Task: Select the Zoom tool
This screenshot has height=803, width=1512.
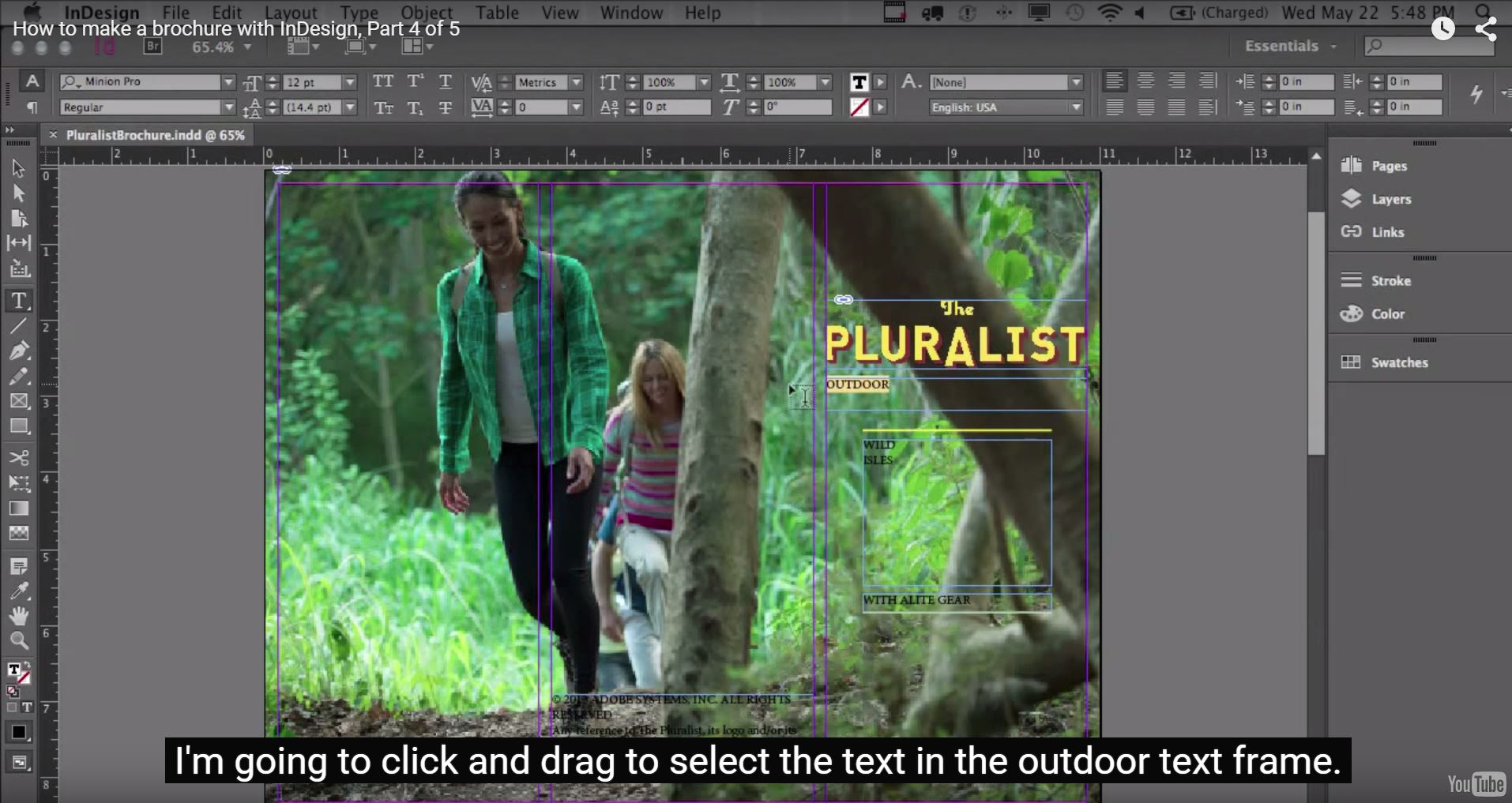Action: pyautogui.click(x=18, y=640)
